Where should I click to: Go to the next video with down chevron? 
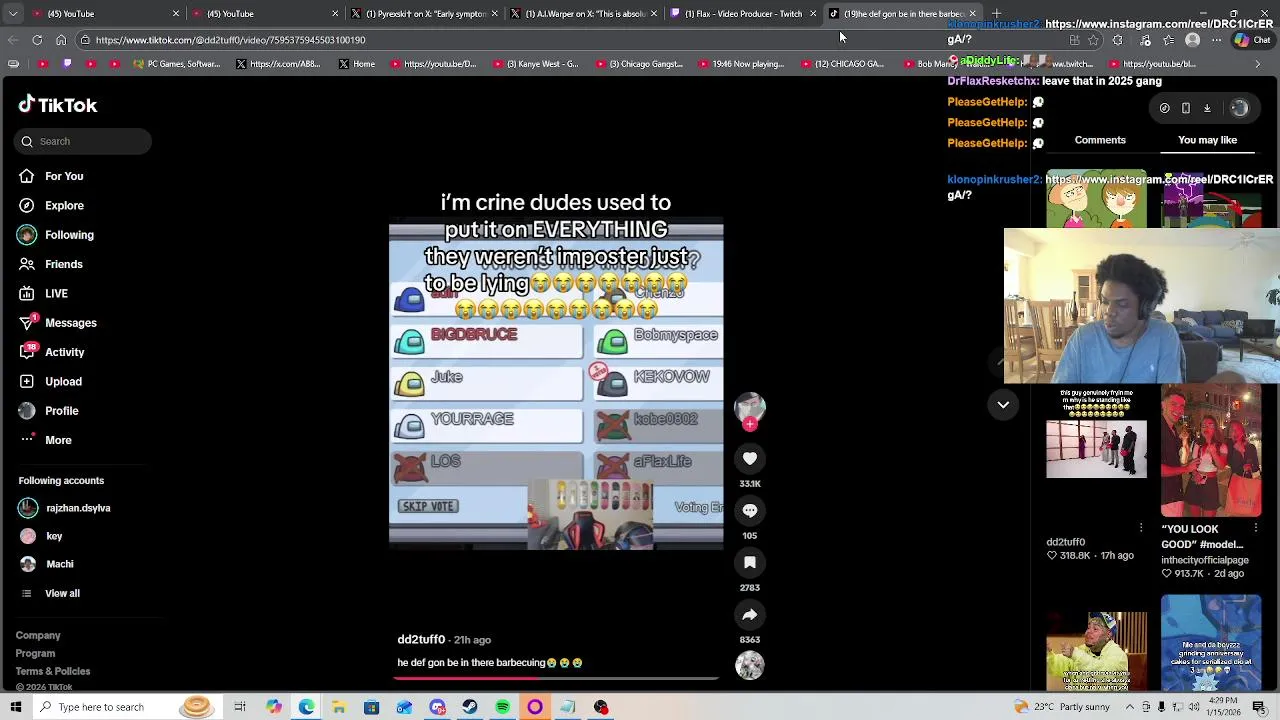[x=1003, y=404]
